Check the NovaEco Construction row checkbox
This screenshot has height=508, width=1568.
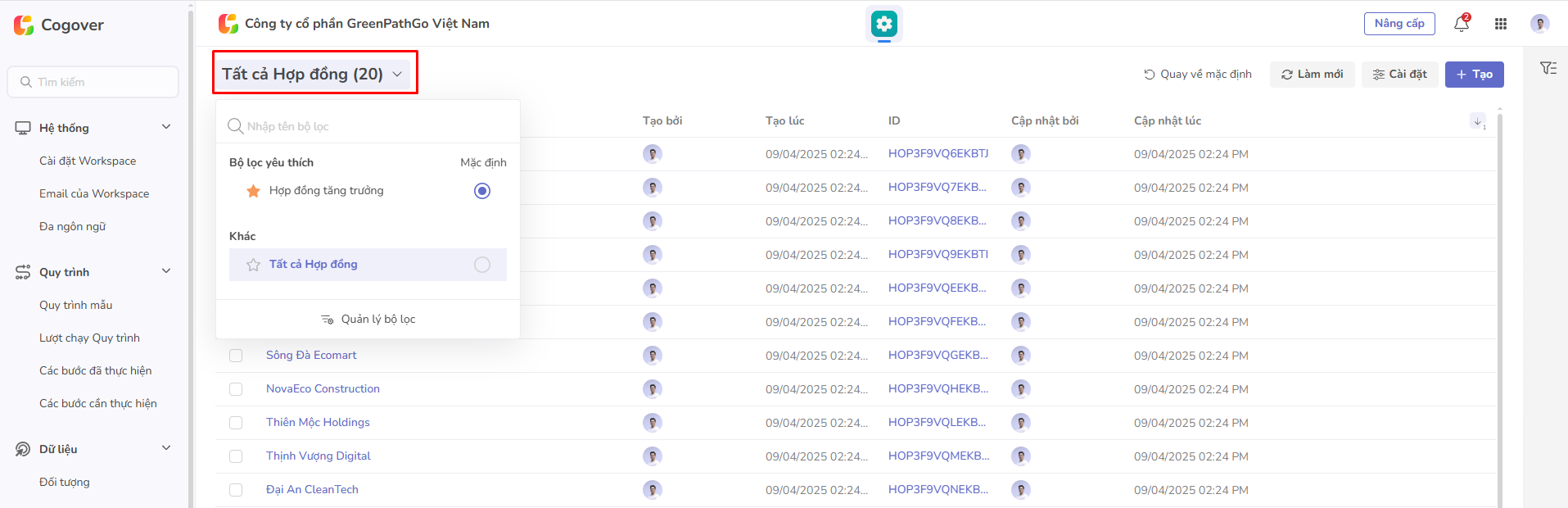point(236,389)
